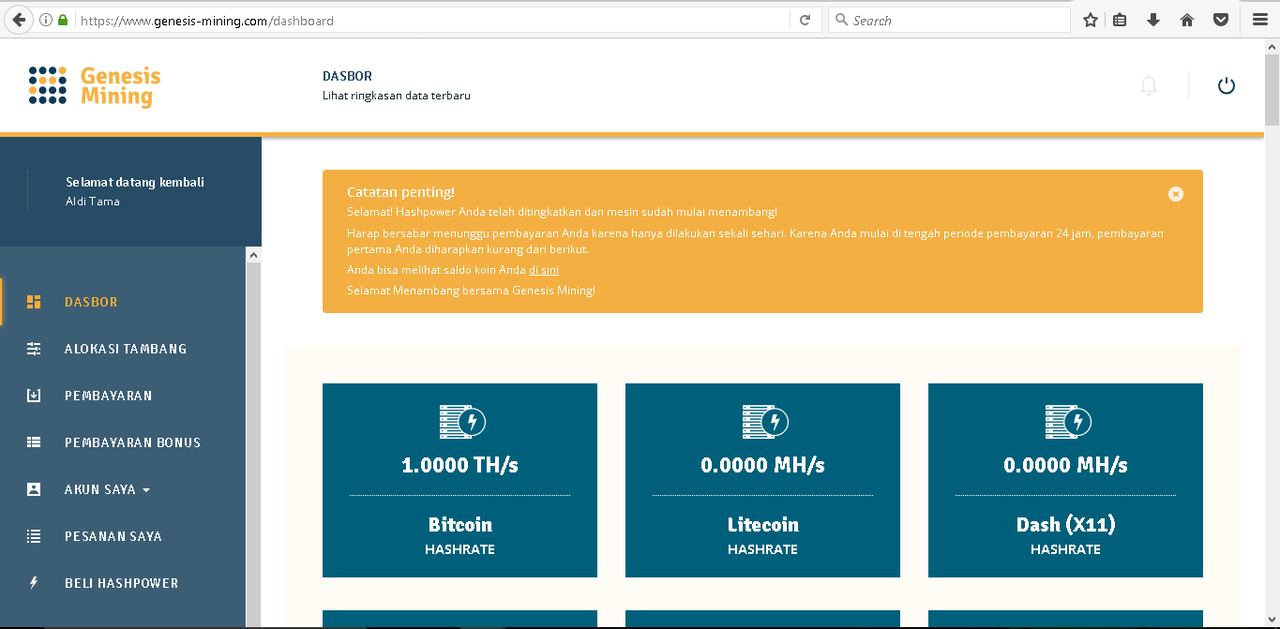Click 'Lihat ringkasan data terbaru' subtitle
The image size is (1280, 629).
point(396,96)
